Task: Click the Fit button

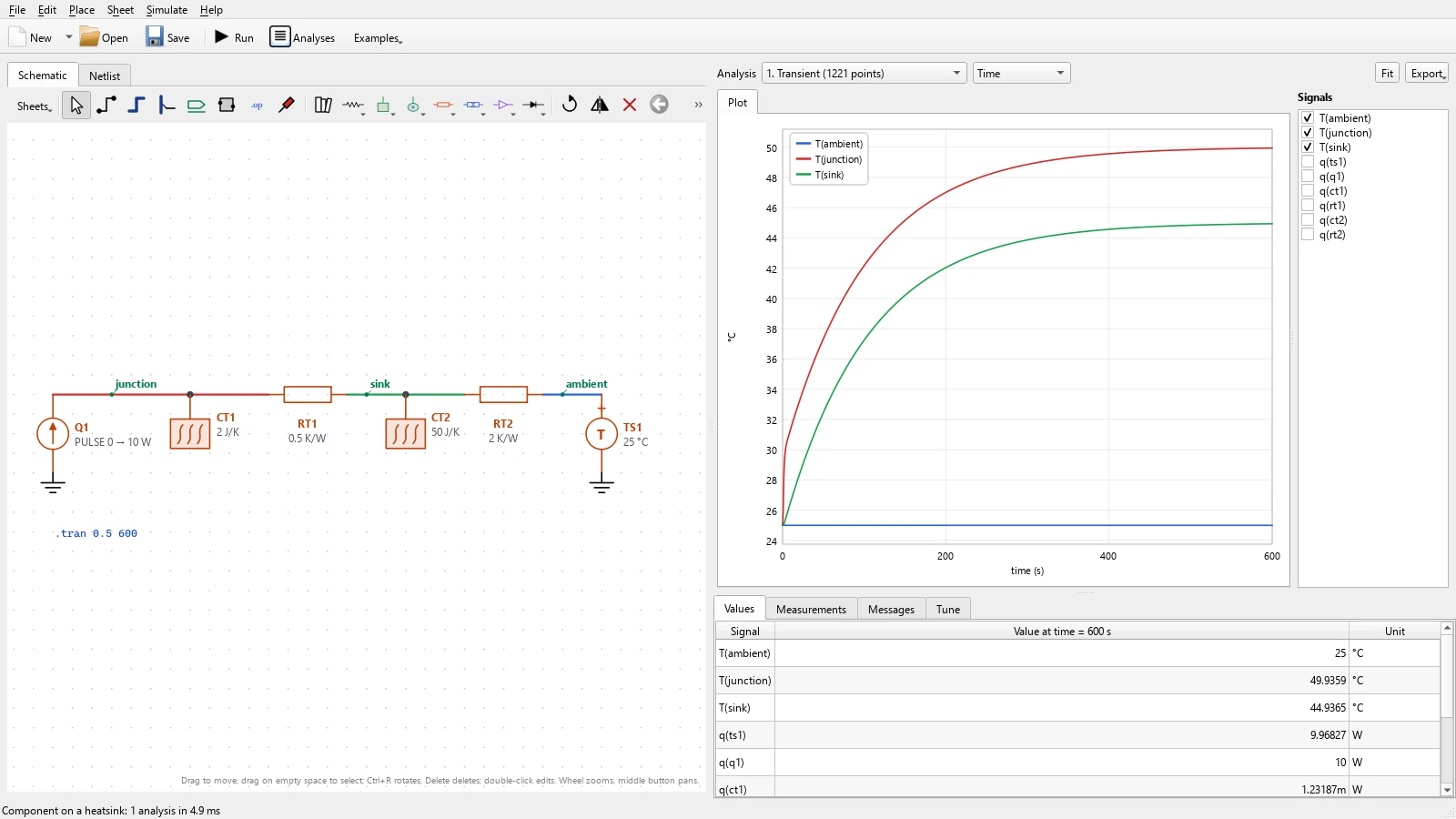Action: point(1387,73)
